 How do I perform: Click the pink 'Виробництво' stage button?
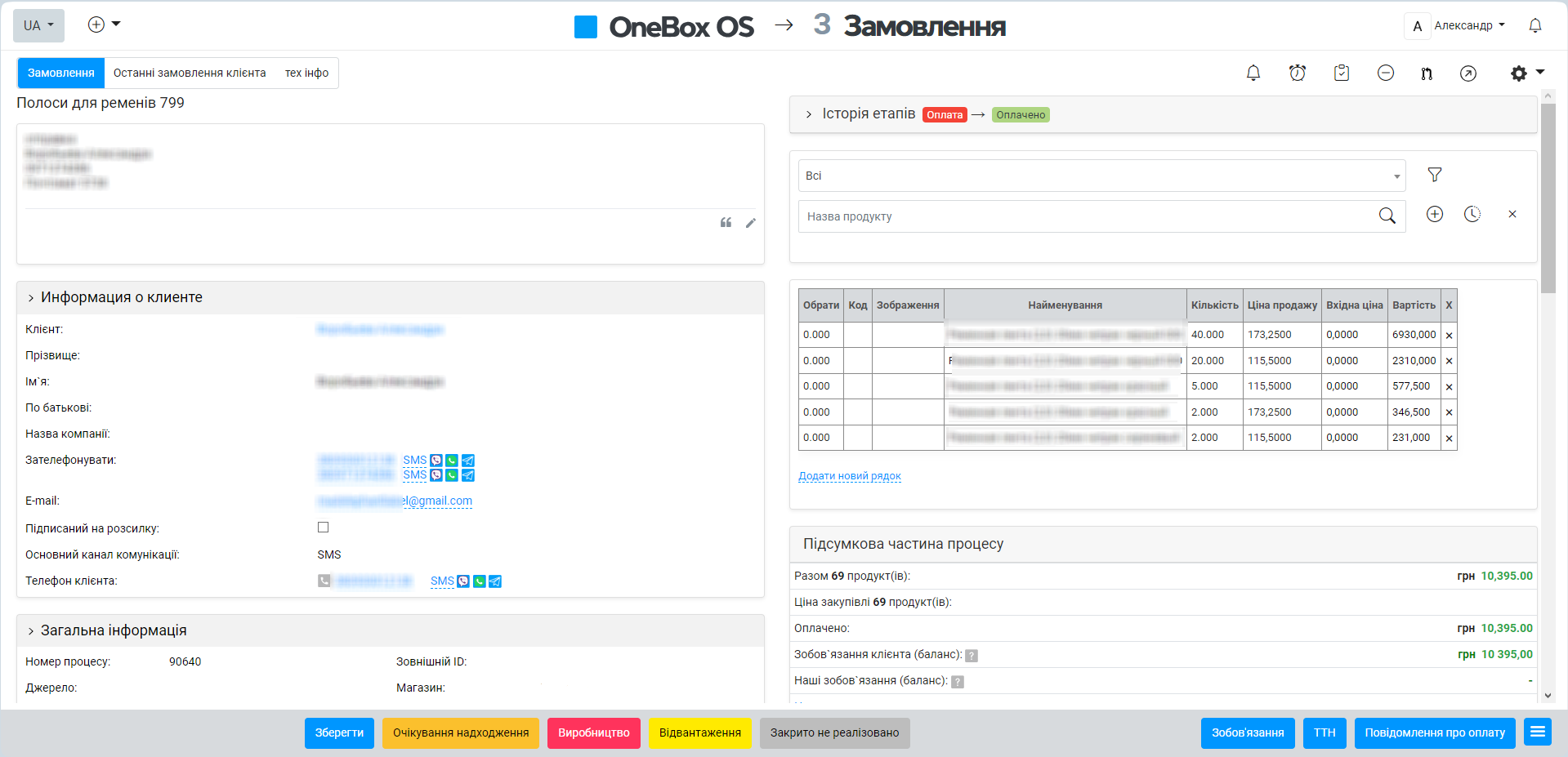(593, 733)
